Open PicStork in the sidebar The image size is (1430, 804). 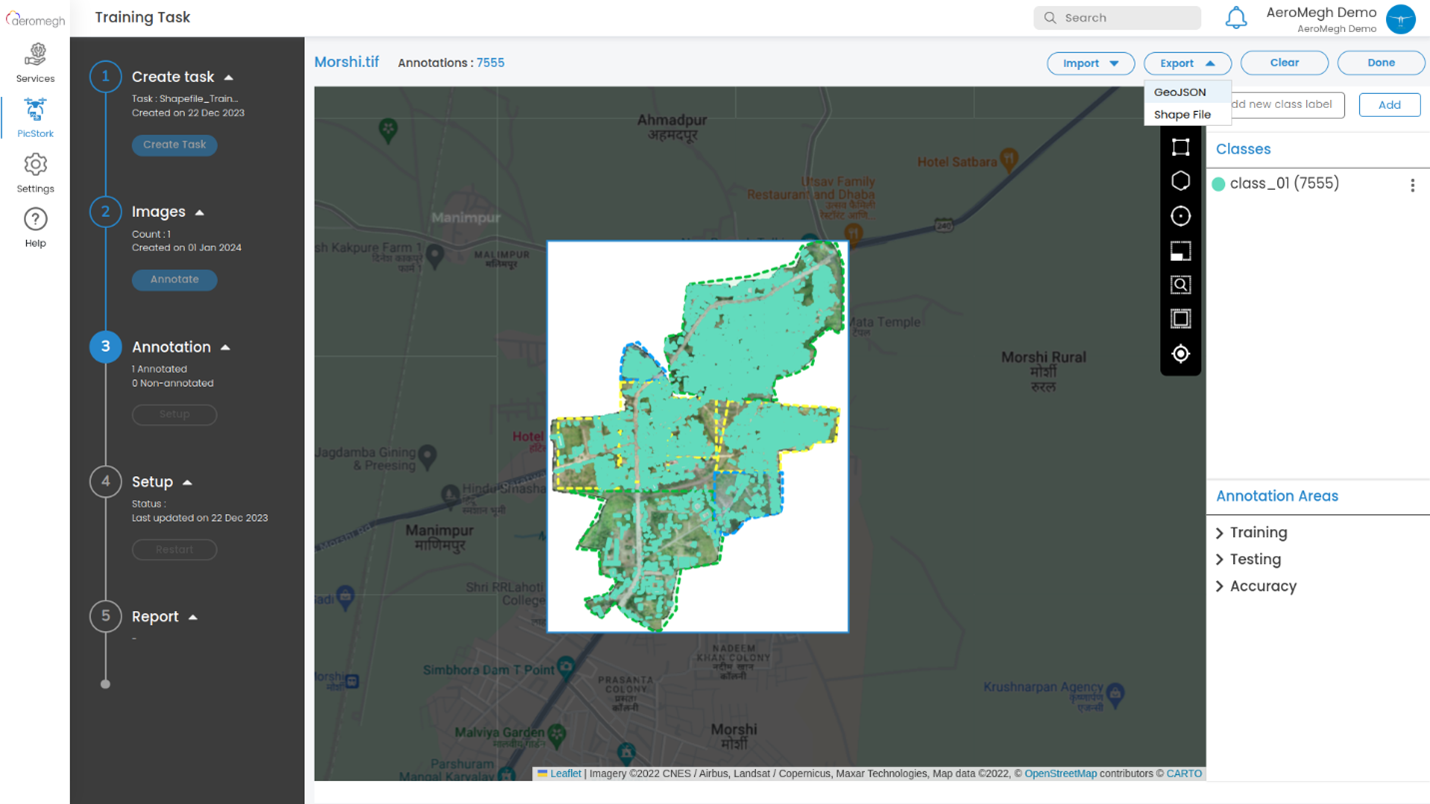click(35, 117)
